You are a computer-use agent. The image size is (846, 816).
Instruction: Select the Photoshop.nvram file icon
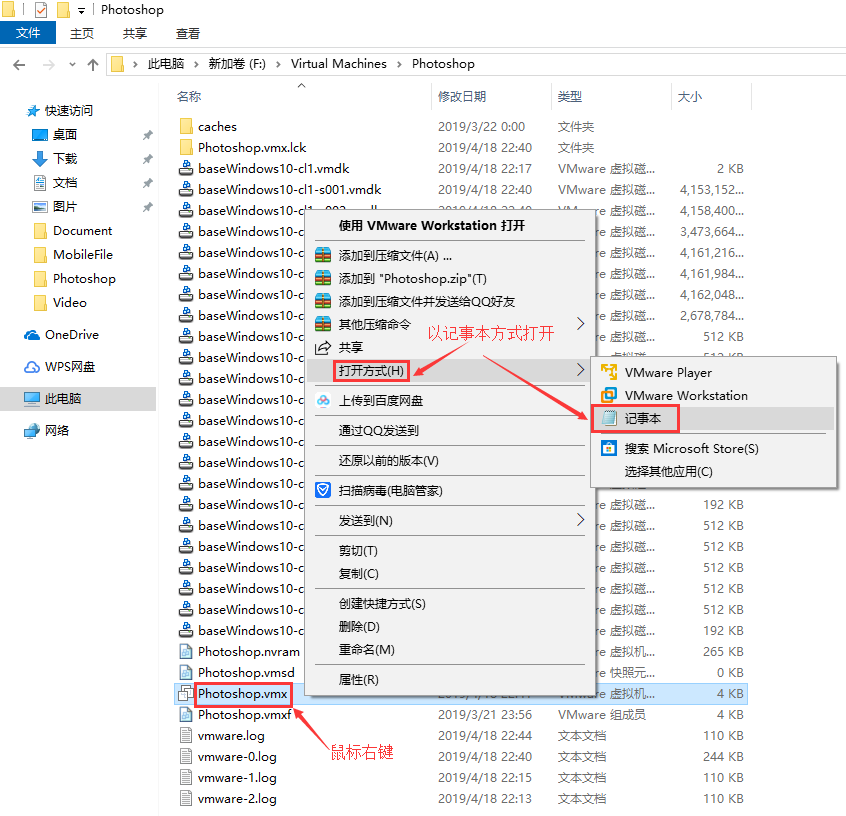click(x=186, y=651)
